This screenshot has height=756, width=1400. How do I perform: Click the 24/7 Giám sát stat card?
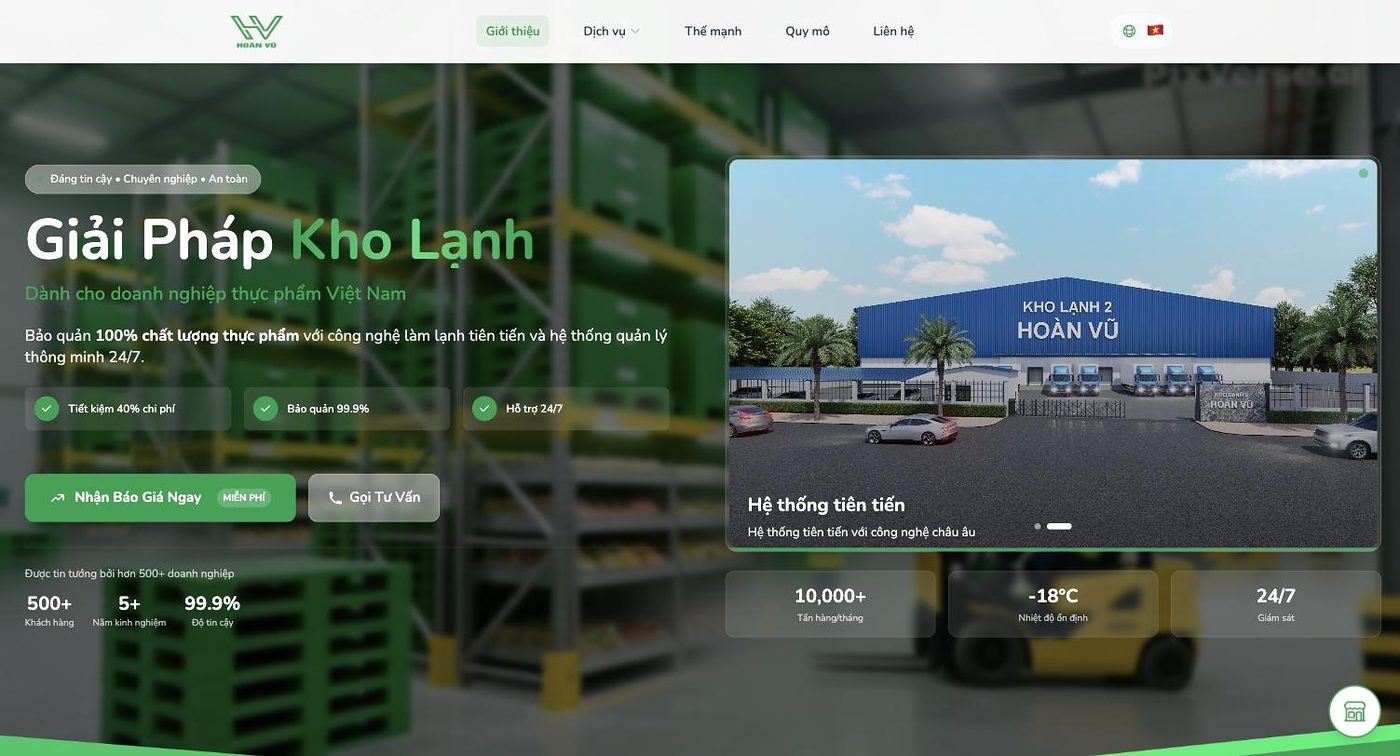(x=1276, y=604)
